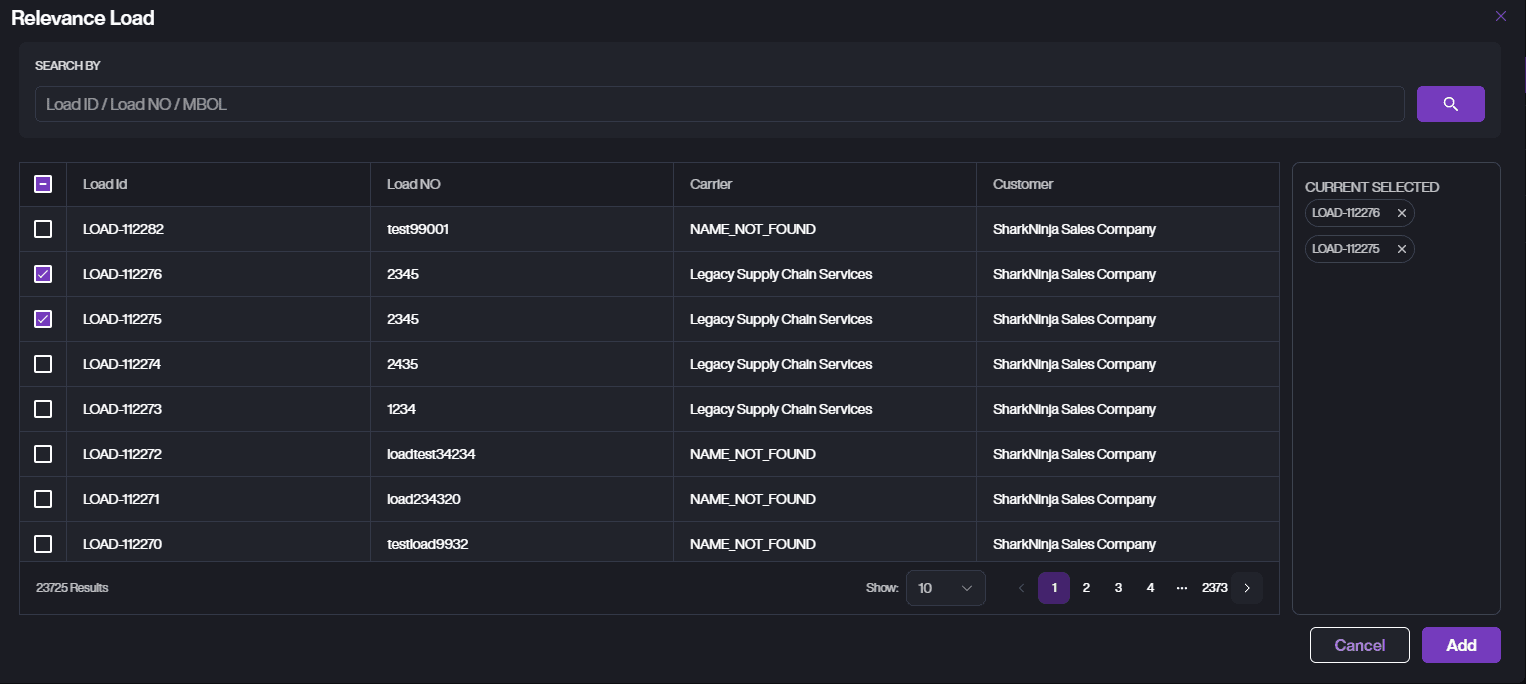Close the Relevance Load dialog
Image resolution: width=1526 pixels, height=684 pixels.
pyautogui.click(x=1500, y=16)
